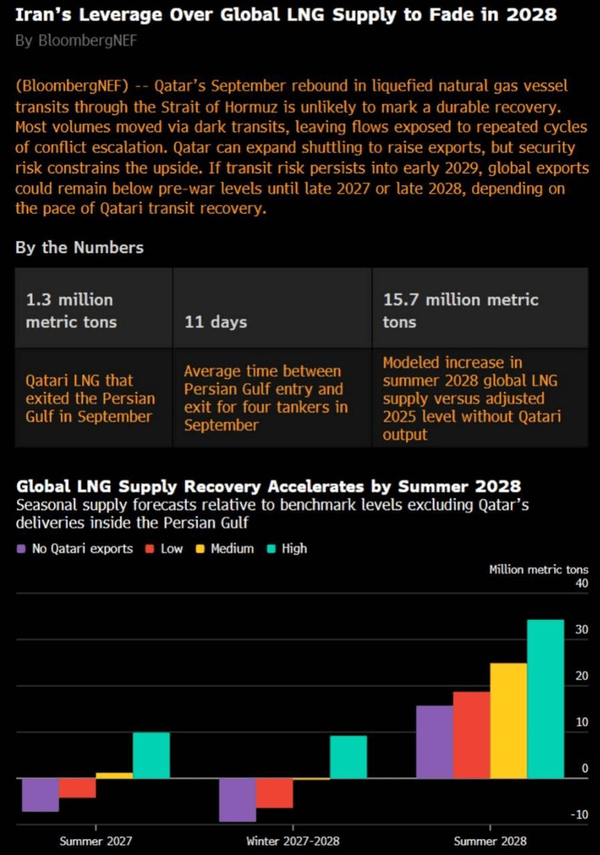
Task: Click the teal High bar for Winter 2027-2028
Action: [349, 757]
